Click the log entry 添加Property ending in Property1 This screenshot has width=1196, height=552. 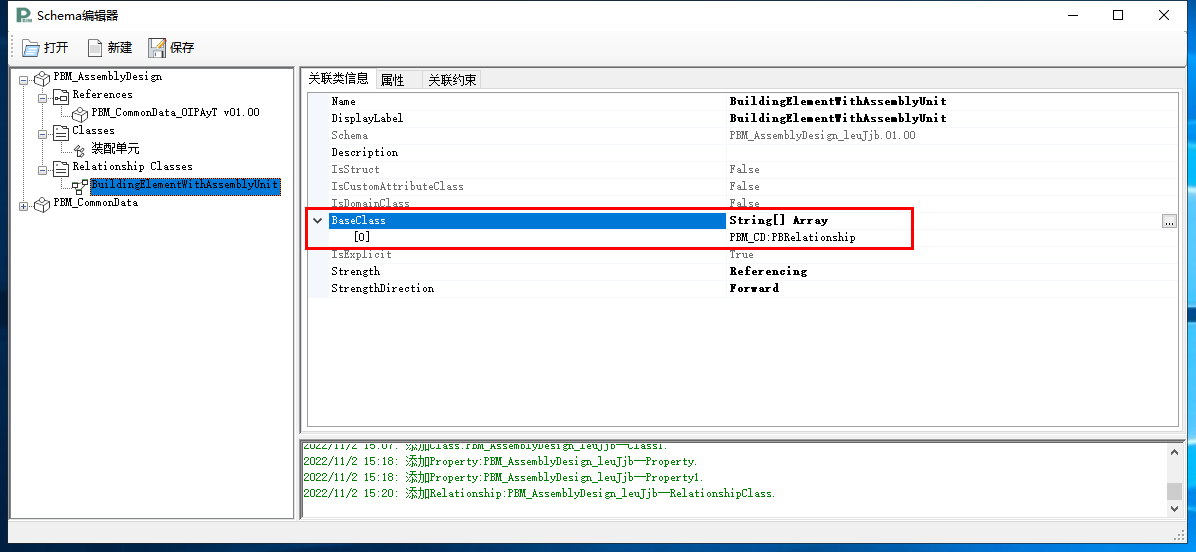(503, 477)
